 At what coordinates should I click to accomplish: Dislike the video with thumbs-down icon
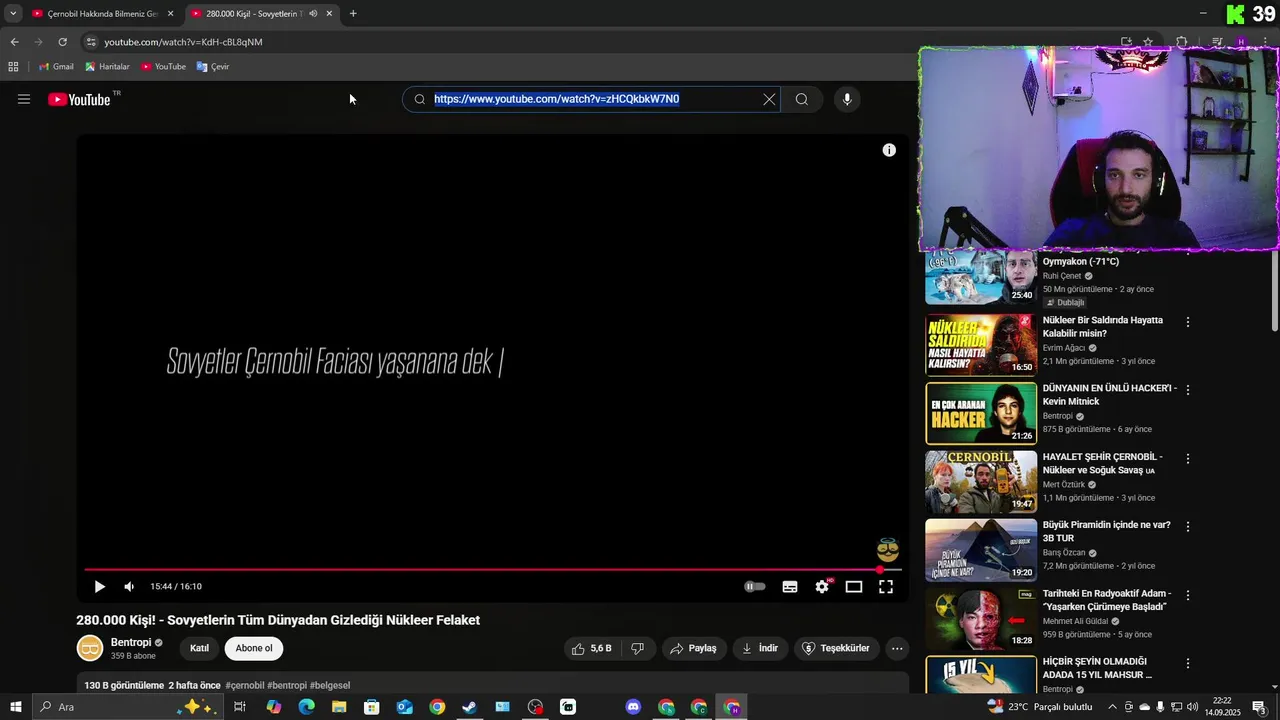637,648
